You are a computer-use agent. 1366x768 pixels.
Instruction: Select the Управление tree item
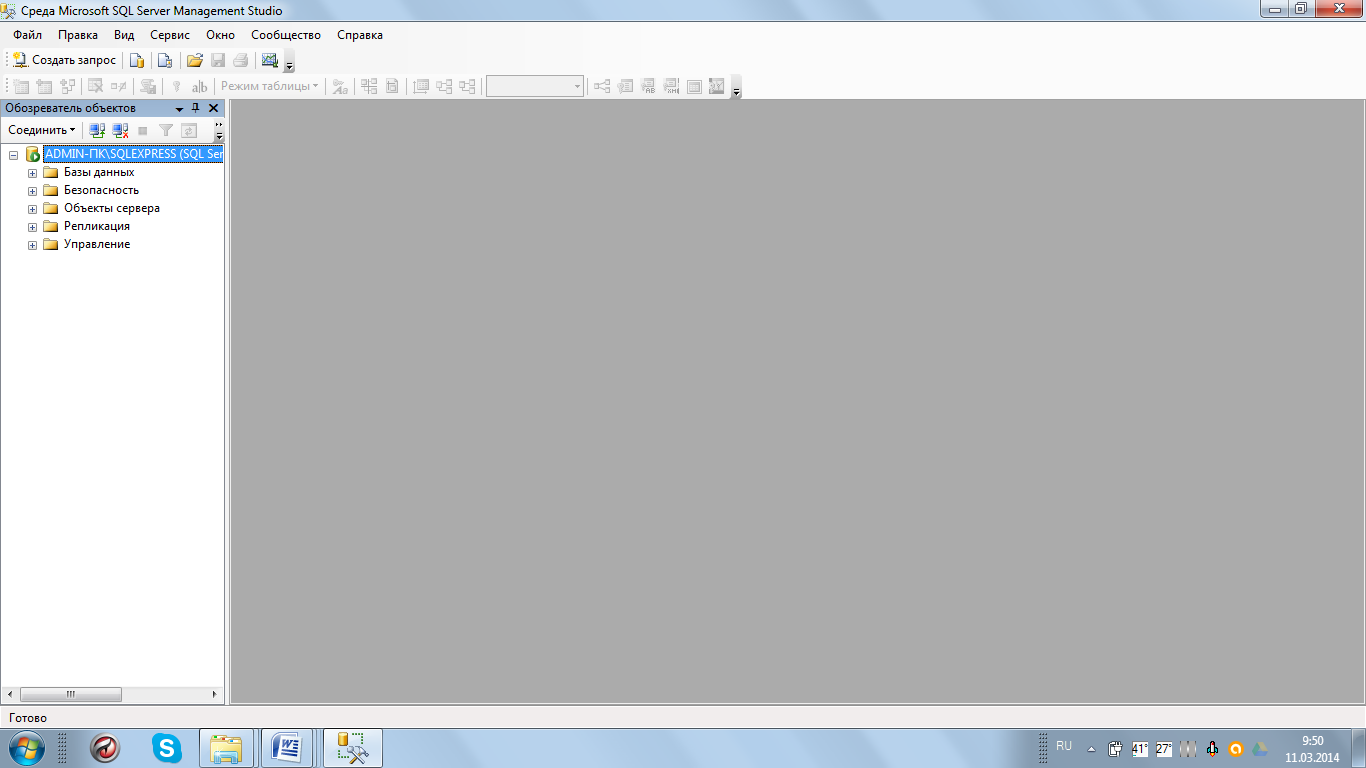(x=97, y=244)
